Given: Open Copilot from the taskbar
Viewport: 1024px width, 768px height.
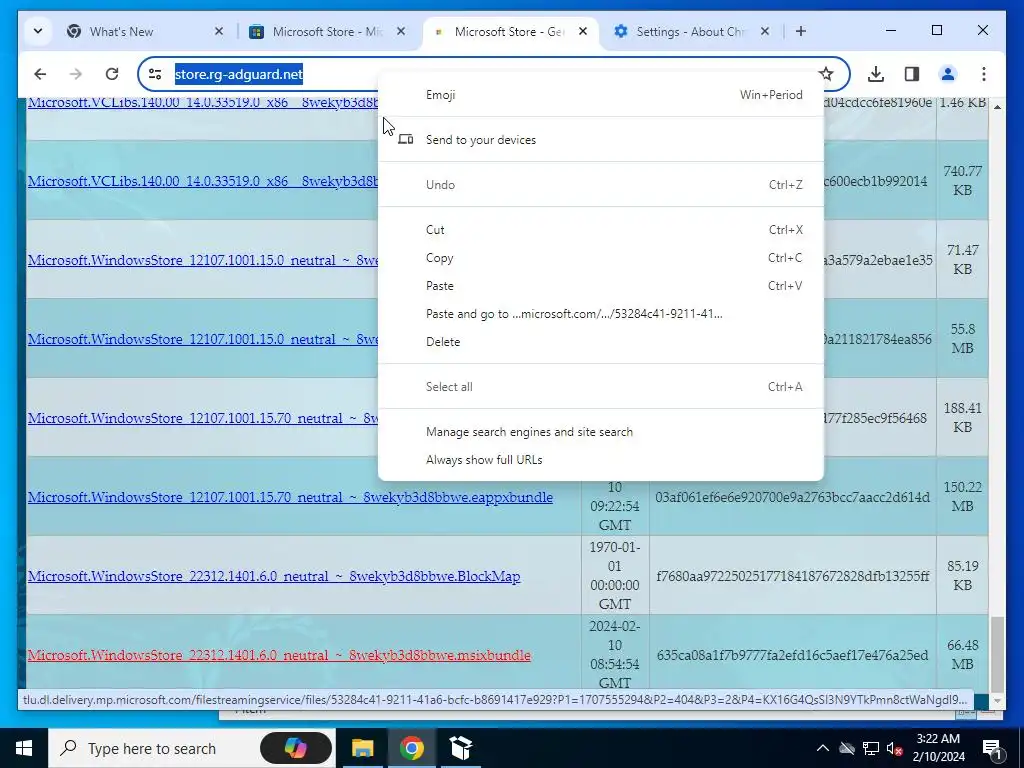Looking at the screenshot, I should coord(295,748).
